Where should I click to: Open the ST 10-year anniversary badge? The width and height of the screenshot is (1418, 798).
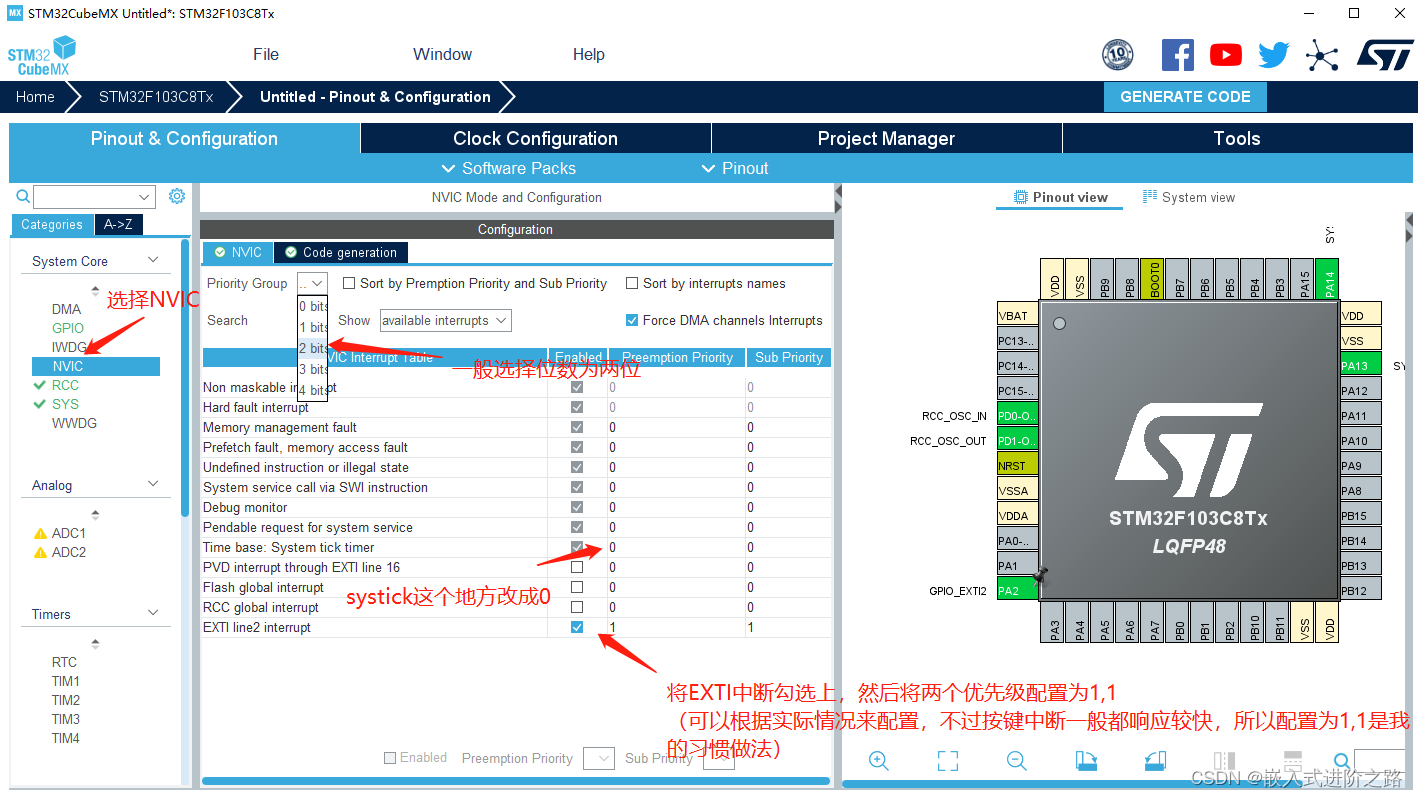(1117, 55)
